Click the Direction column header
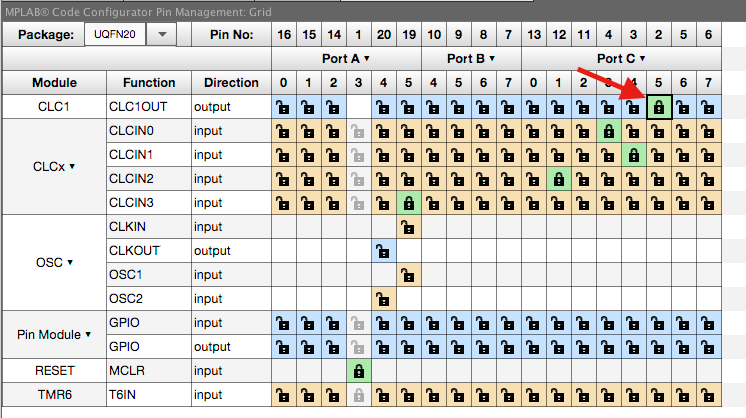The image size is (746, 418). click(x=231, y=82)
